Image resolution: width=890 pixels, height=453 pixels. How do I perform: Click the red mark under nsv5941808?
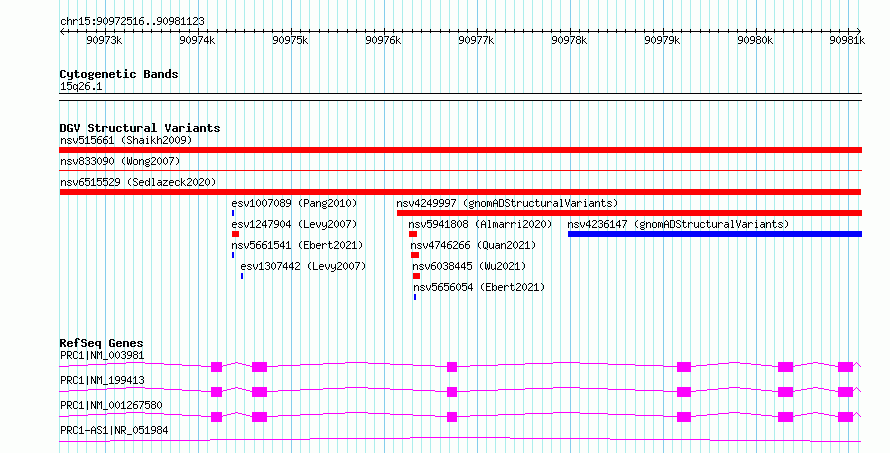(413, 234)
